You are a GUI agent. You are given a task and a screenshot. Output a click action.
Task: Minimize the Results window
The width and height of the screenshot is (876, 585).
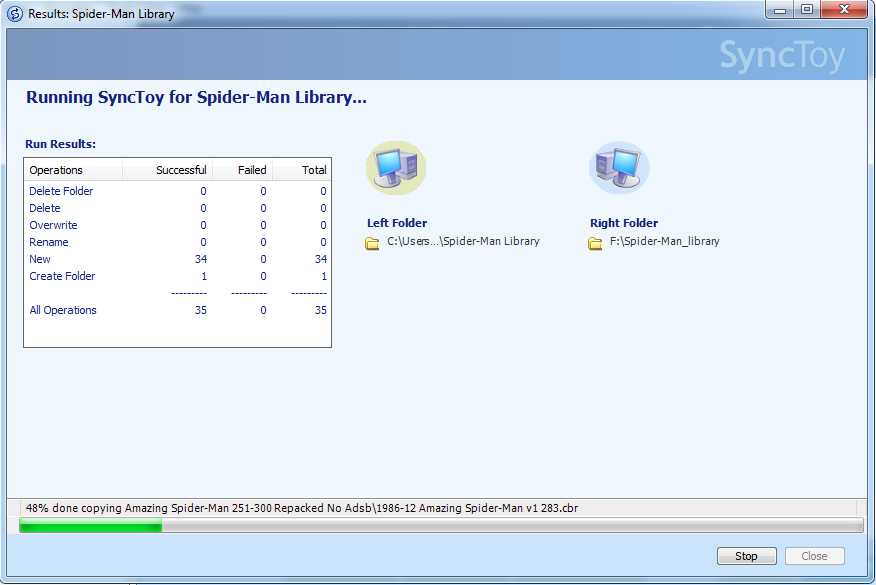(780, 9)
